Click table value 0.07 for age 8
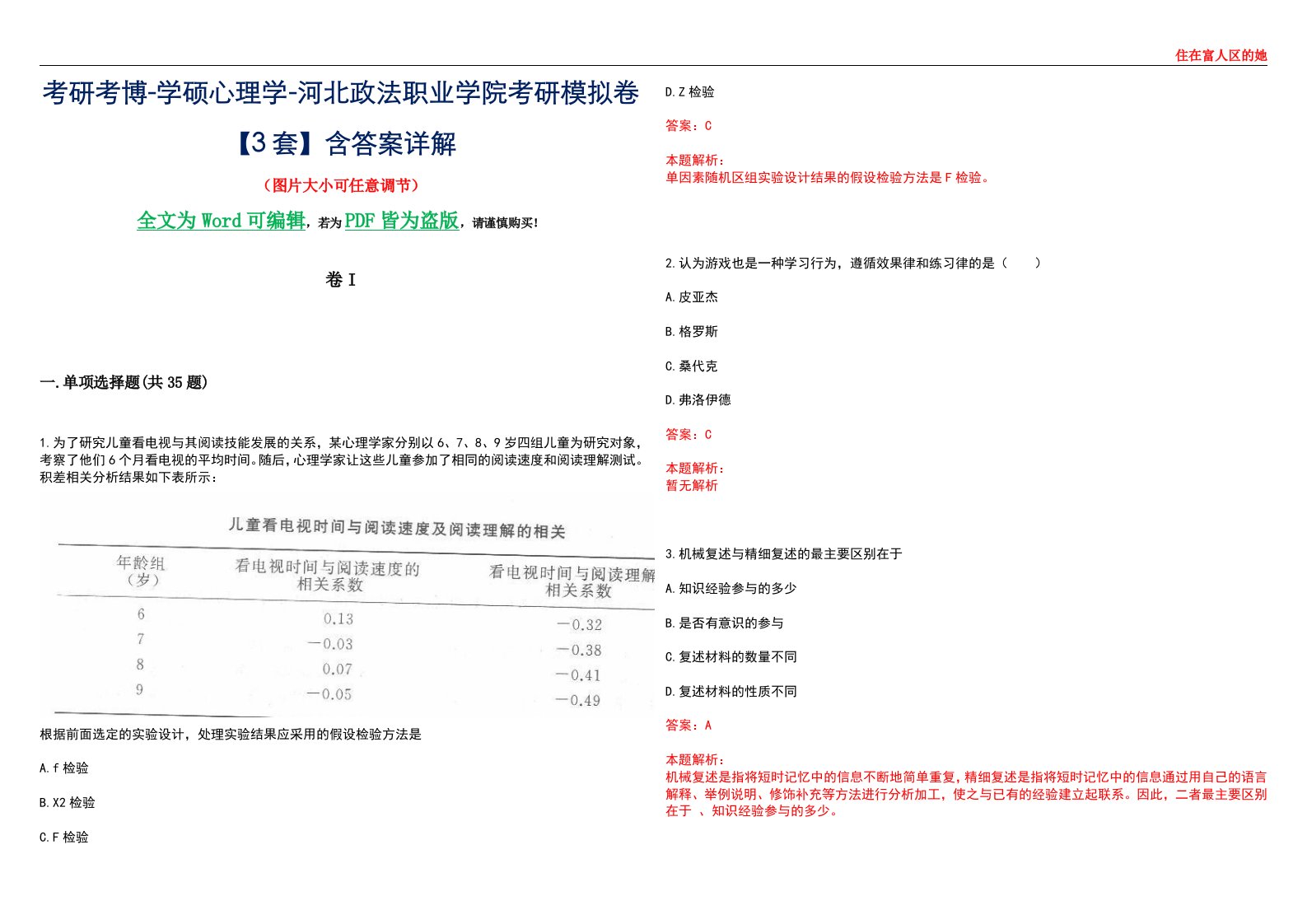Viewport: 1307px width, 924px height. pos(337,670)
